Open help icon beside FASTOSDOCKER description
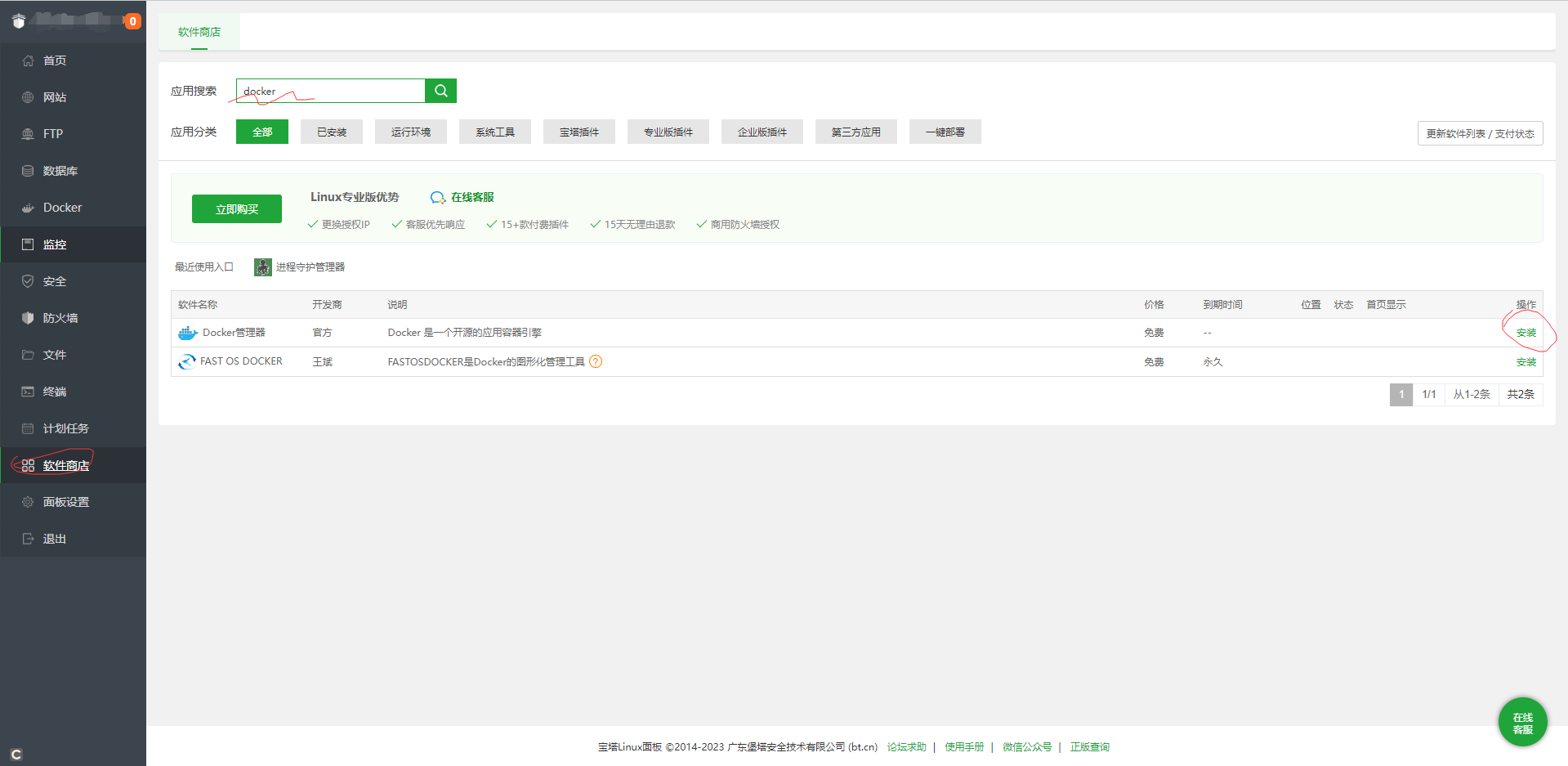This screenshot has width=1568, height=766. (x=596, y=361)
